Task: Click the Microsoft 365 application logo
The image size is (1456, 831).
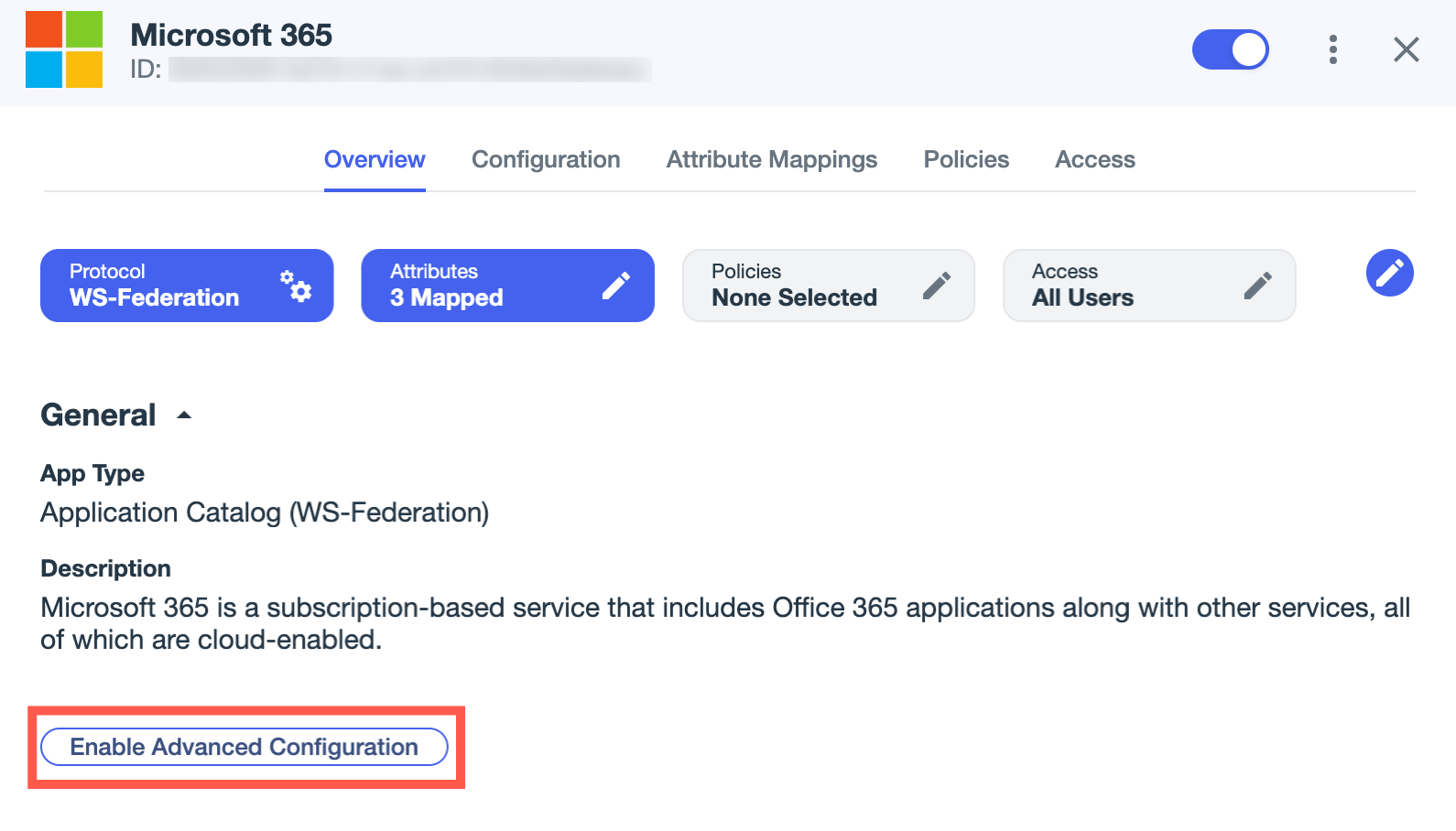Action: (62, 50)
